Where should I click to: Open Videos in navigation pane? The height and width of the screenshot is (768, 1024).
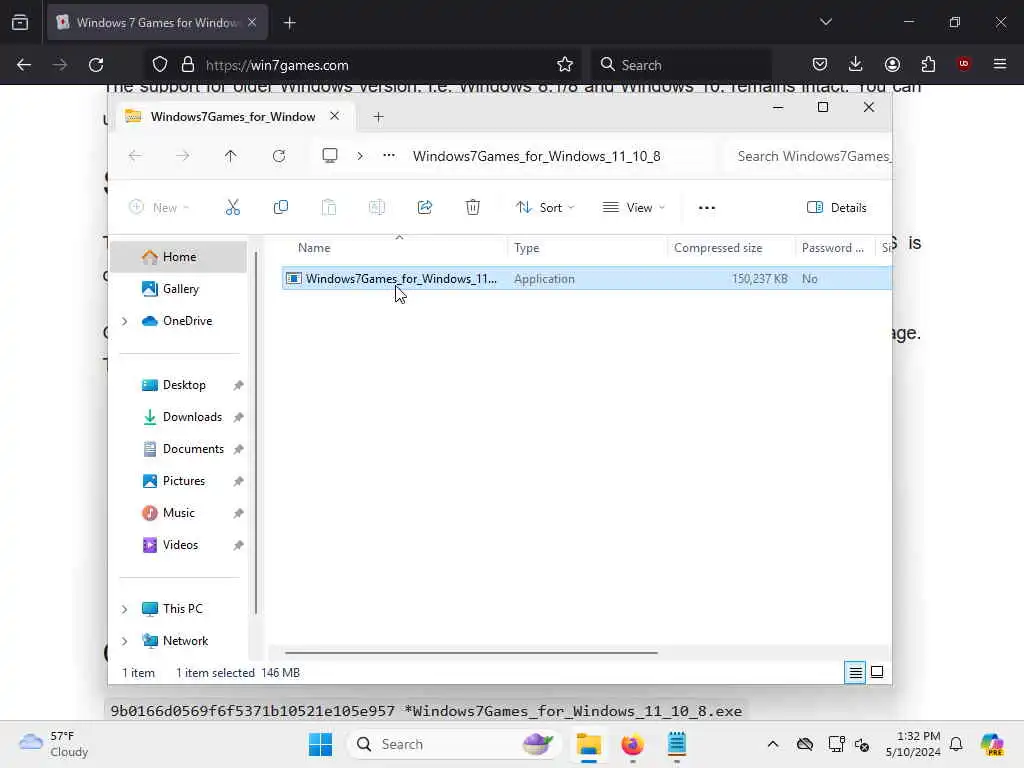pos(178,545)
